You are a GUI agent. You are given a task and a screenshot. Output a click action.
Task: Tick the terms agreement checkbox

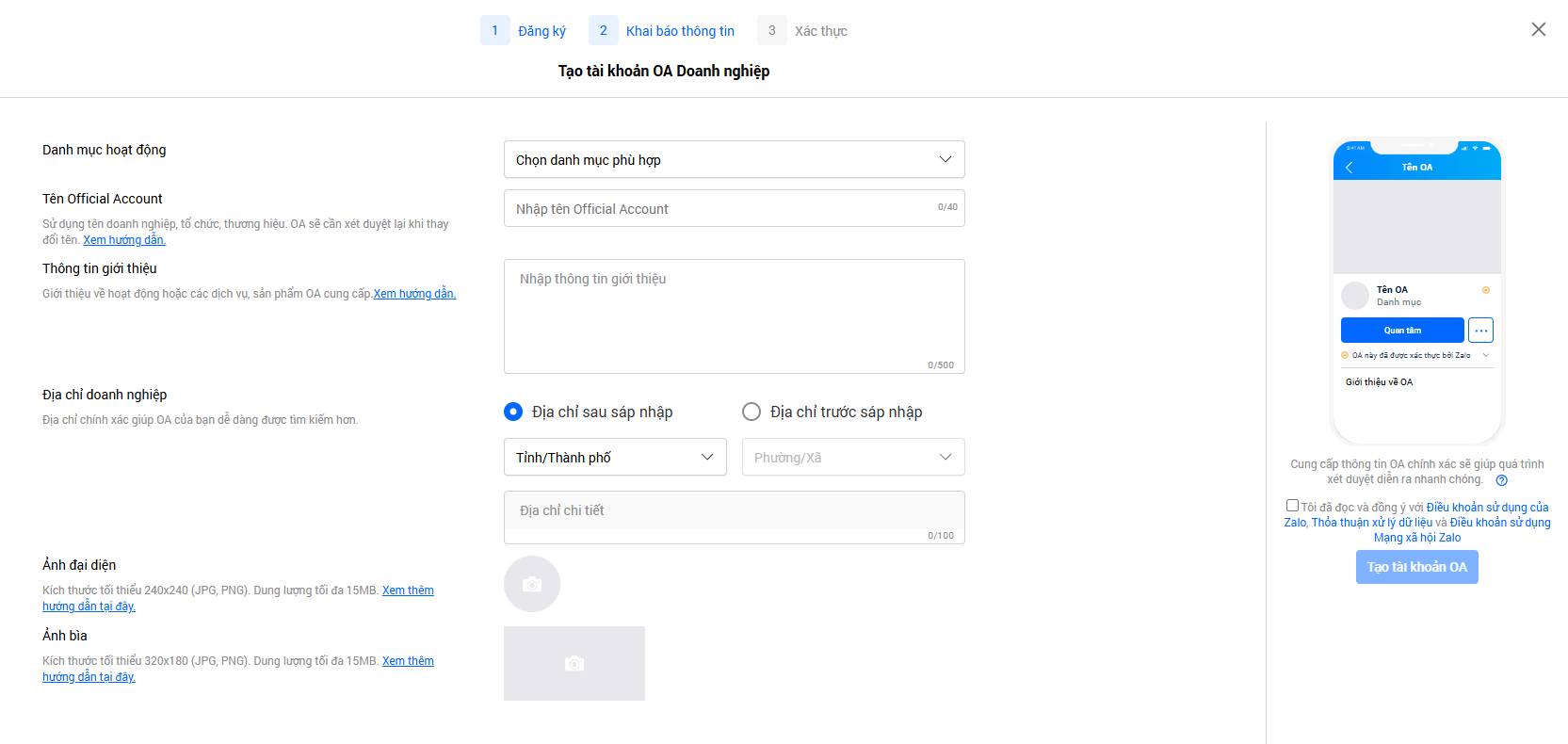1292,506
